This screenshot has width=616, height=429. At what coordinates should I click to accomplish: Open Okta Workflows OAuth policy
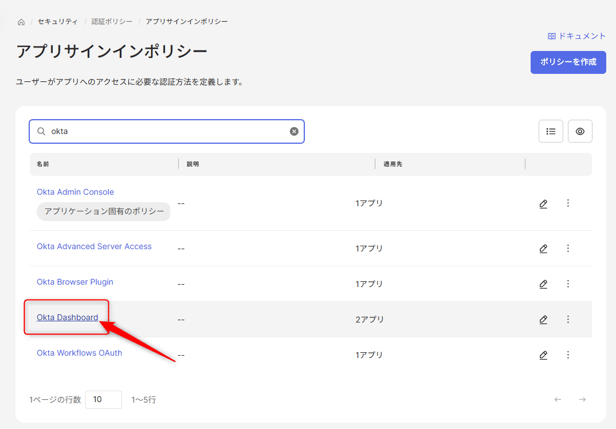click(x=79, y=353)
